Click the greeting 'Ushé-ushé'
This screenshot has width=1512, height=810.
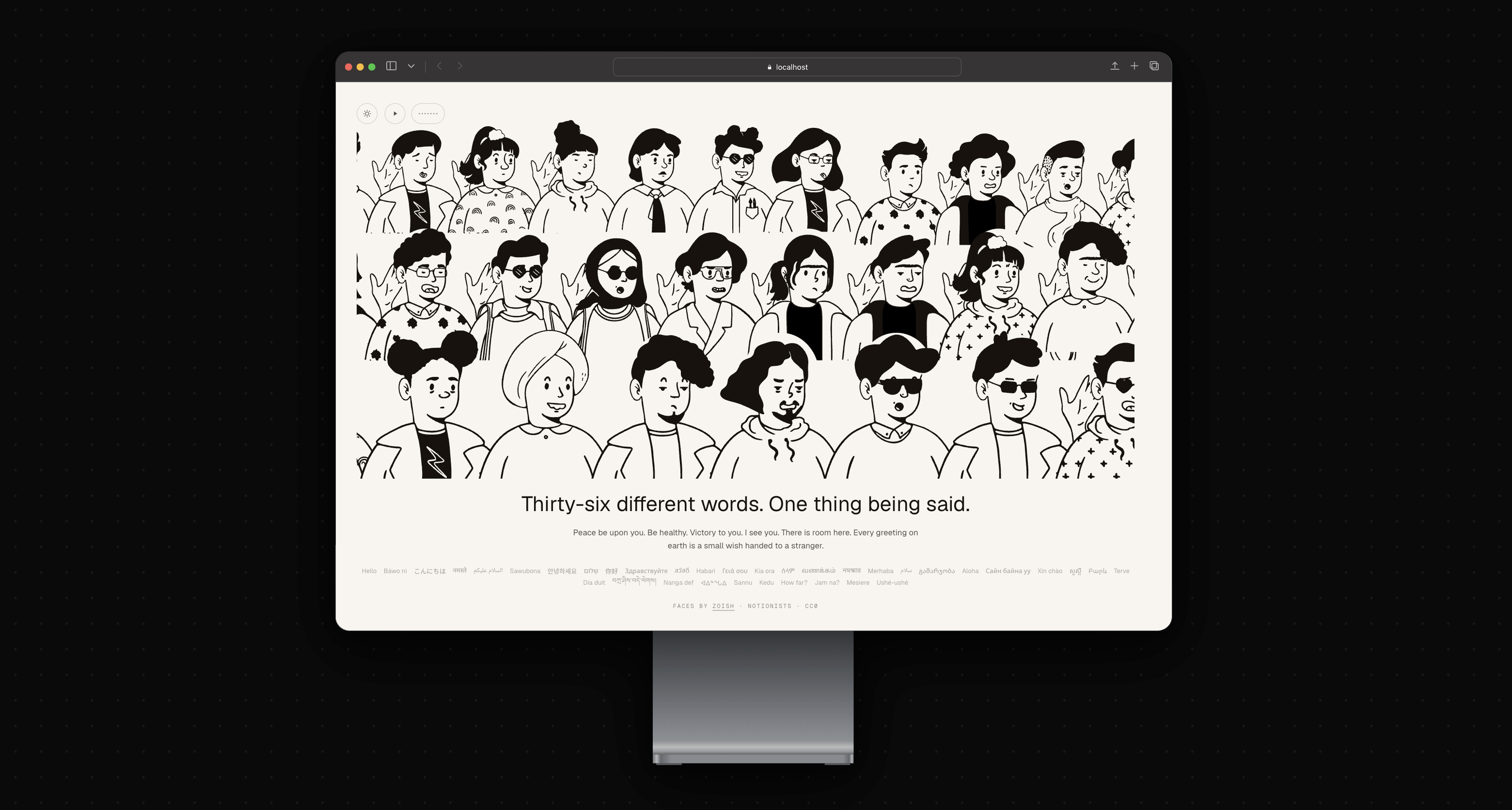tap(892, 583)
